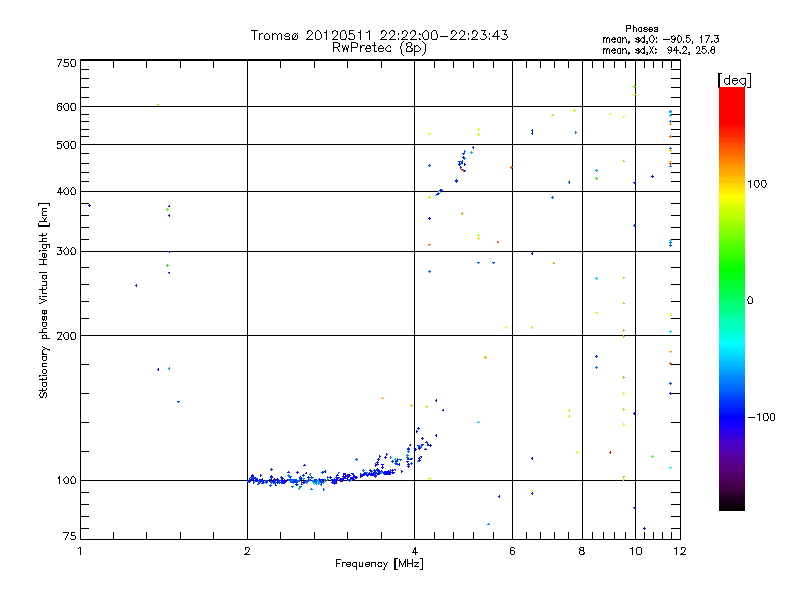The height and width of the screenshot is (600, 800).
Task: Click the y-axis tick label '75'
Action: 70,536
